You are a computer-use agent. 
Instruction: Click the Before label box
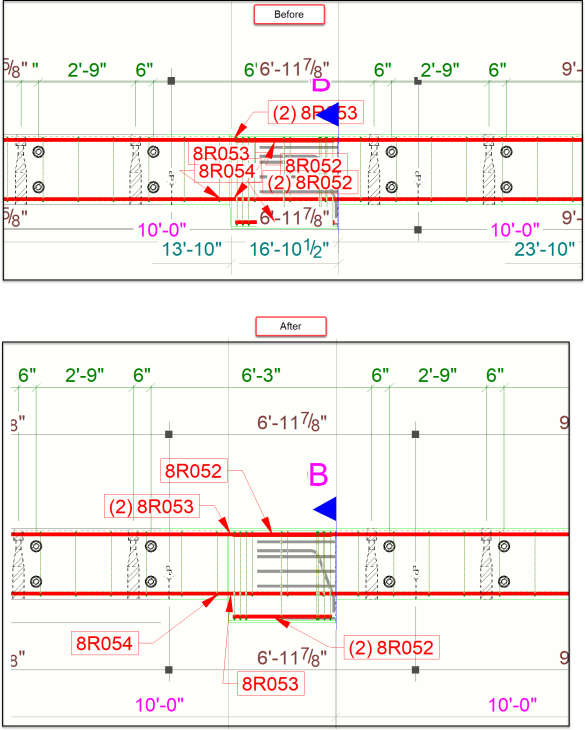click(289, 14)
